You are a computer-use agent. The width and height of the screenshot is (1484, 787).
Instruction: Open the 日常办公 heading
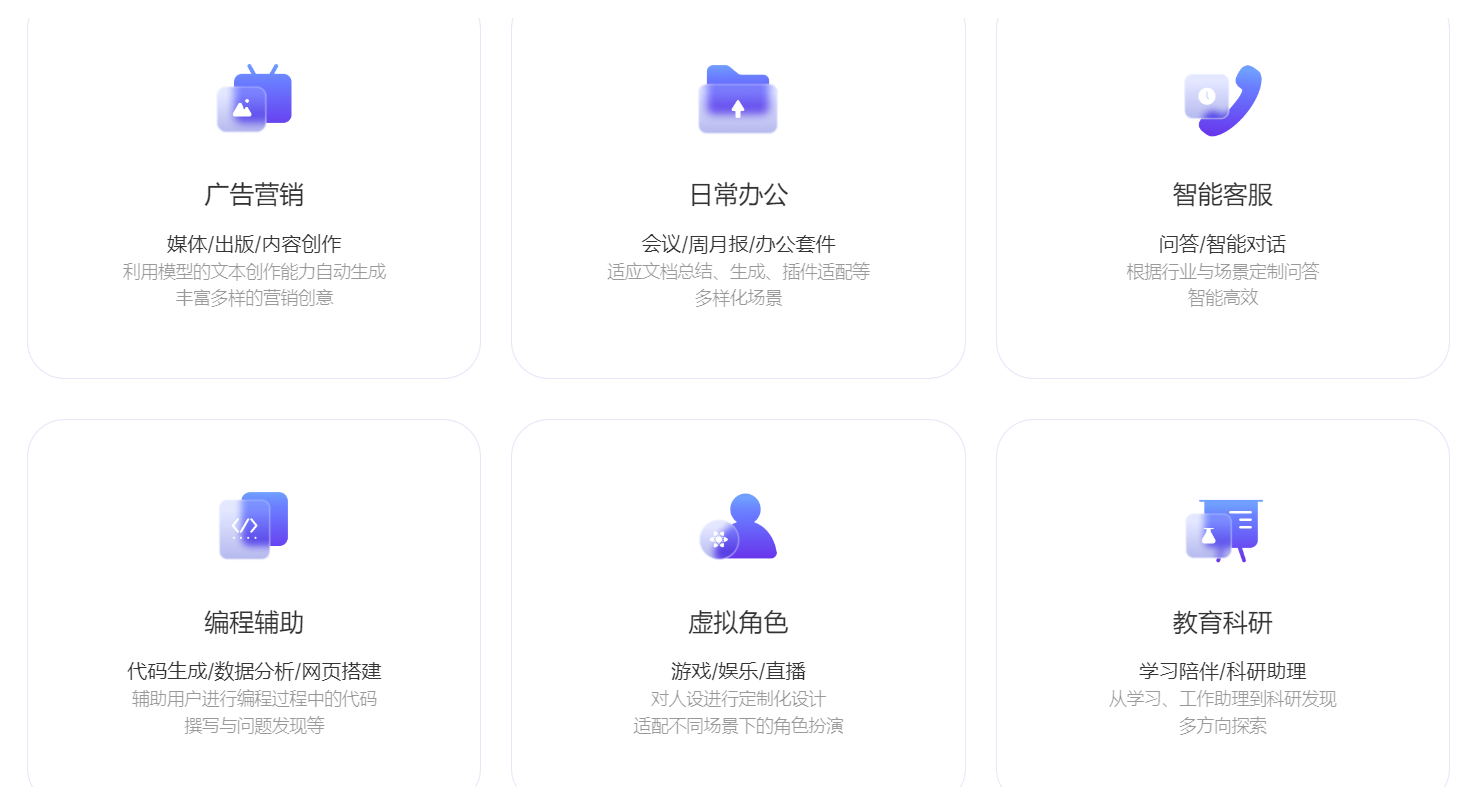(738, 194)
